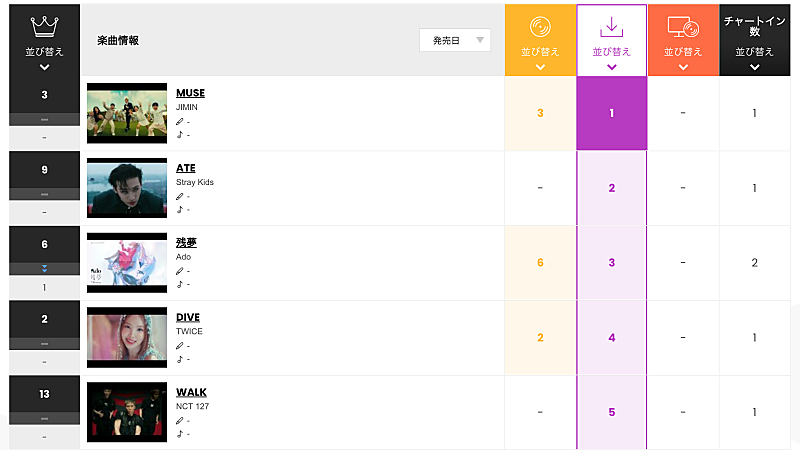Open the MUSE song title link

(x=190, y=93)
